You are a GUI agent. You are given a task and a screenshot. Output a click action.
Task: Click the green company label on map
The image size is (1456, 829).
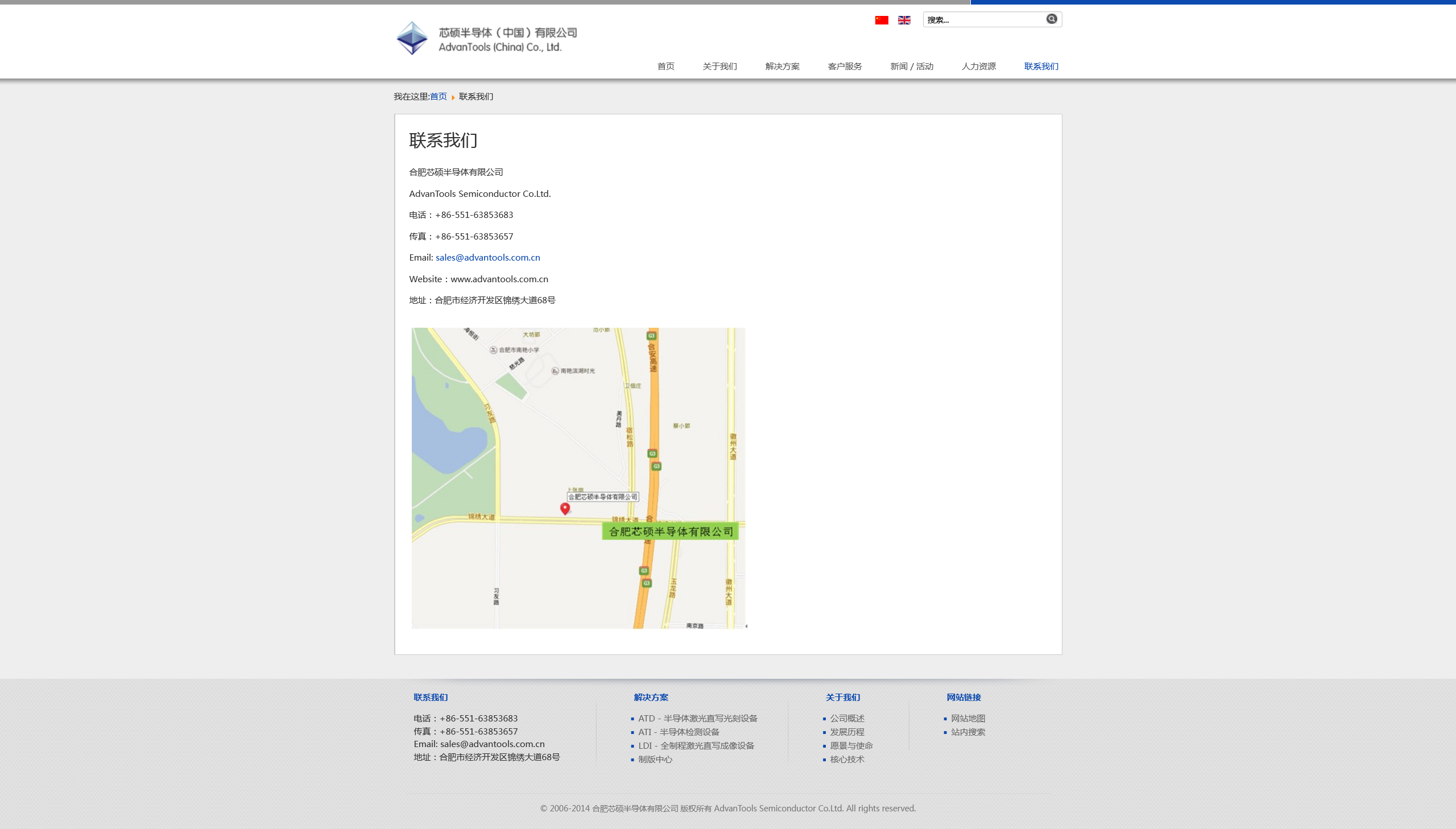point(670,531)
